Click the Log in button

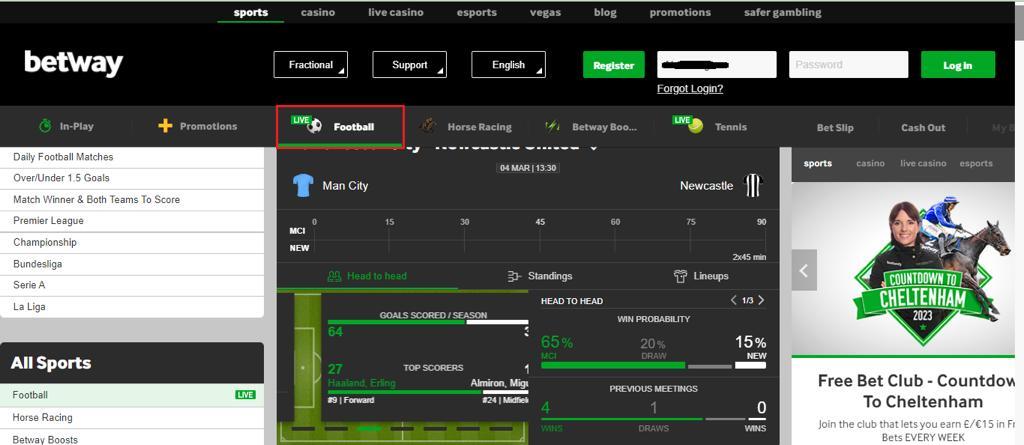(x=958, y=65)
